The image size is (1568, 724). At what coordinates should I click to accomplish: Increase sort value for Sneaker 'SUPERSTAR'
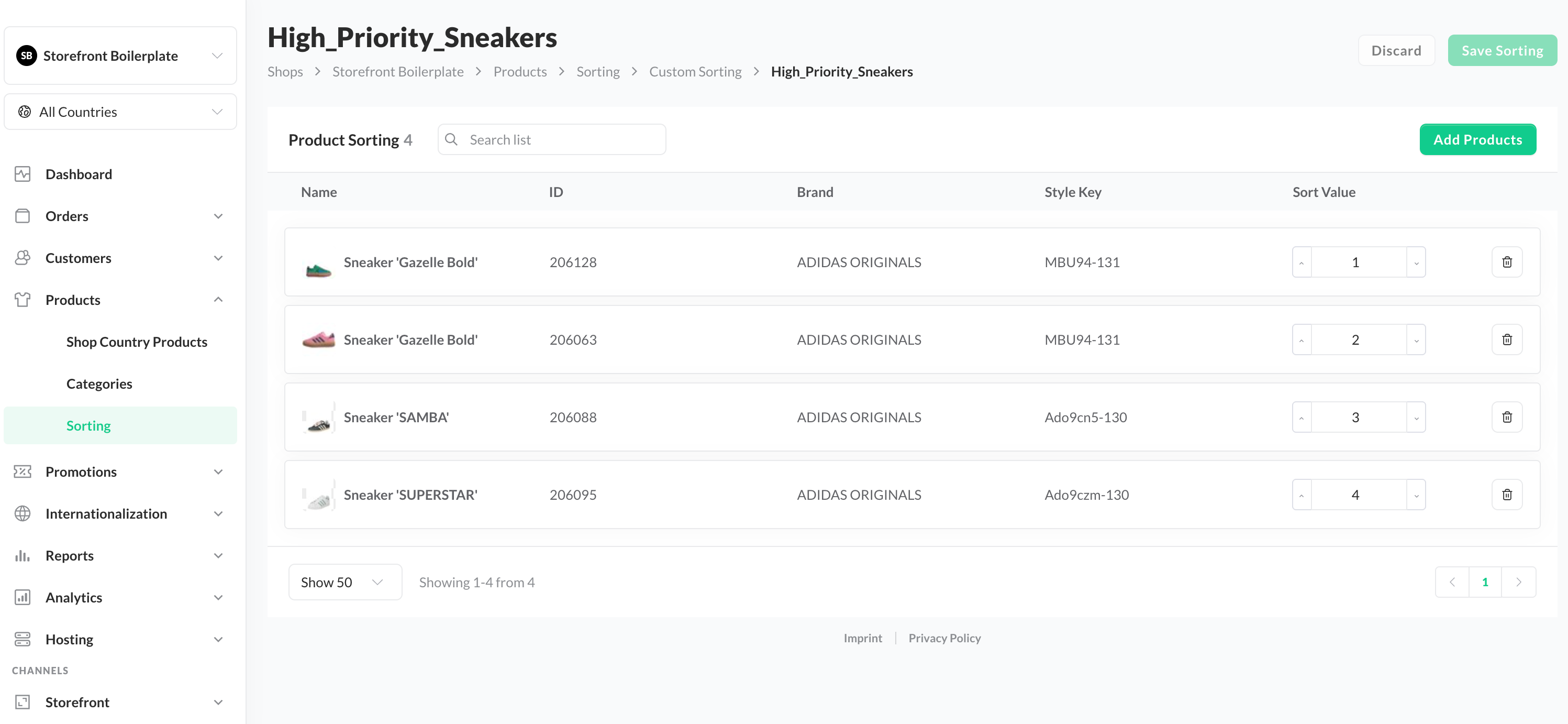click(1302, 495)
